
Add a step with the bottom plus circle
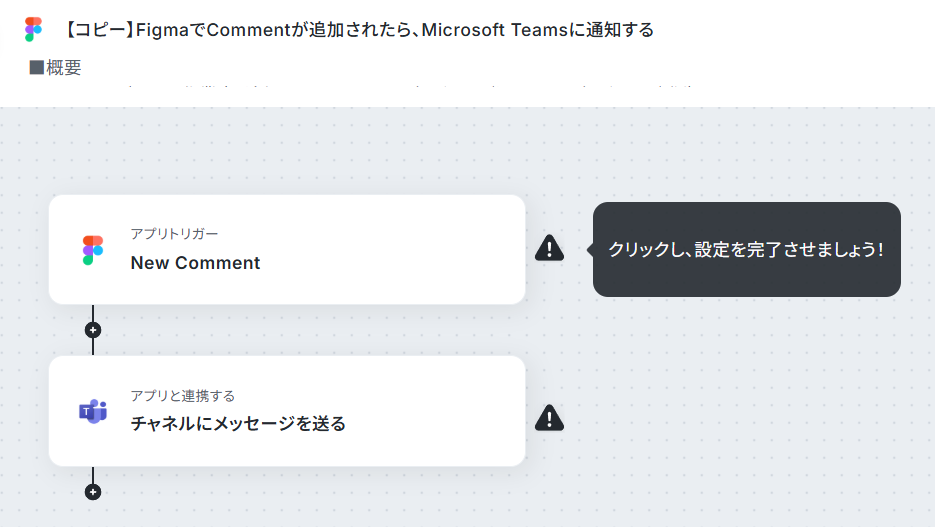pyautogui.click(x=92, y=492)
